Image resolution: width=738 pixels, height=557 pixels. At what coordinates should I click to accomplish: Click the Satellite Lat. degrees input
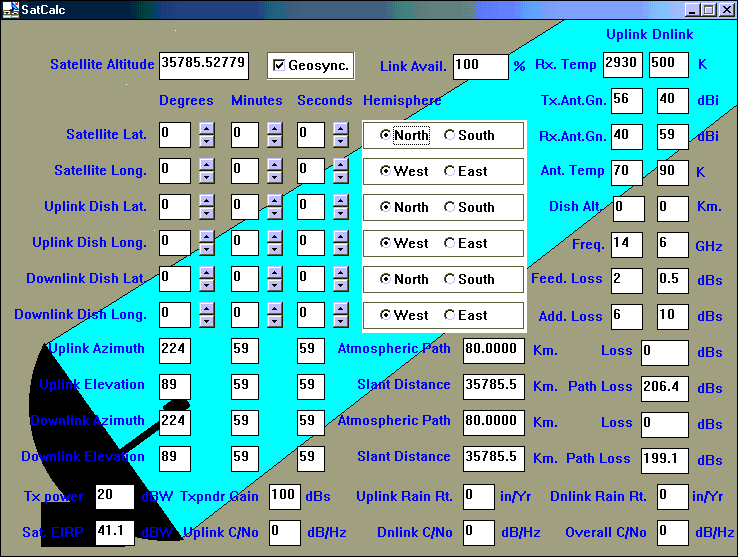tap(175, 135)
